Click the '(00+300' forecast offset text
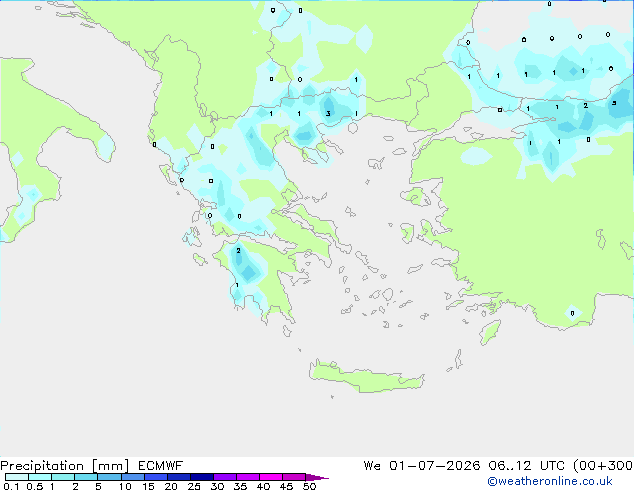 click(603, 465)
